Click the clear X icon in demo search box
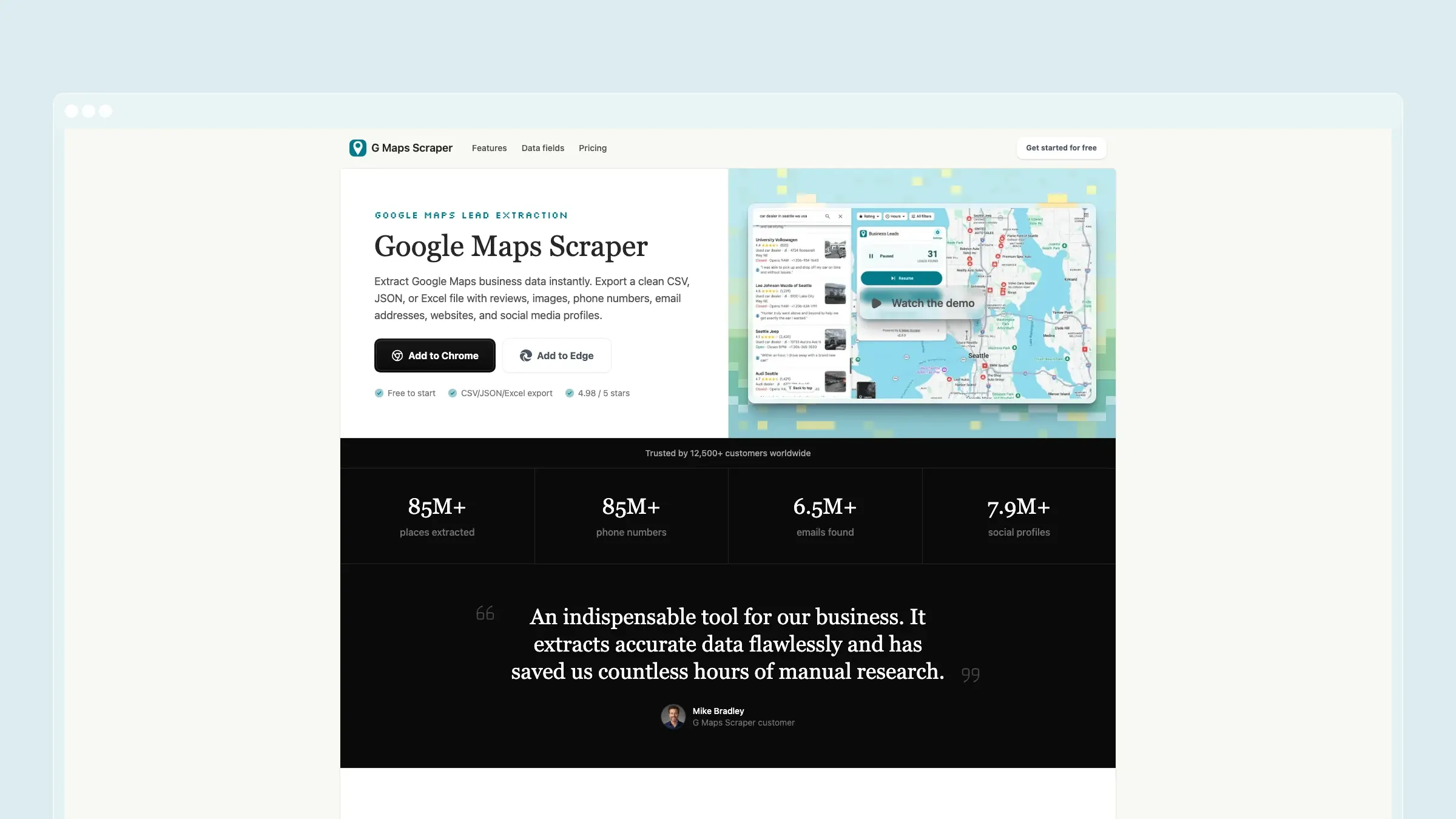This screenshot has width=1456, height=819. [x=840, y=216]
